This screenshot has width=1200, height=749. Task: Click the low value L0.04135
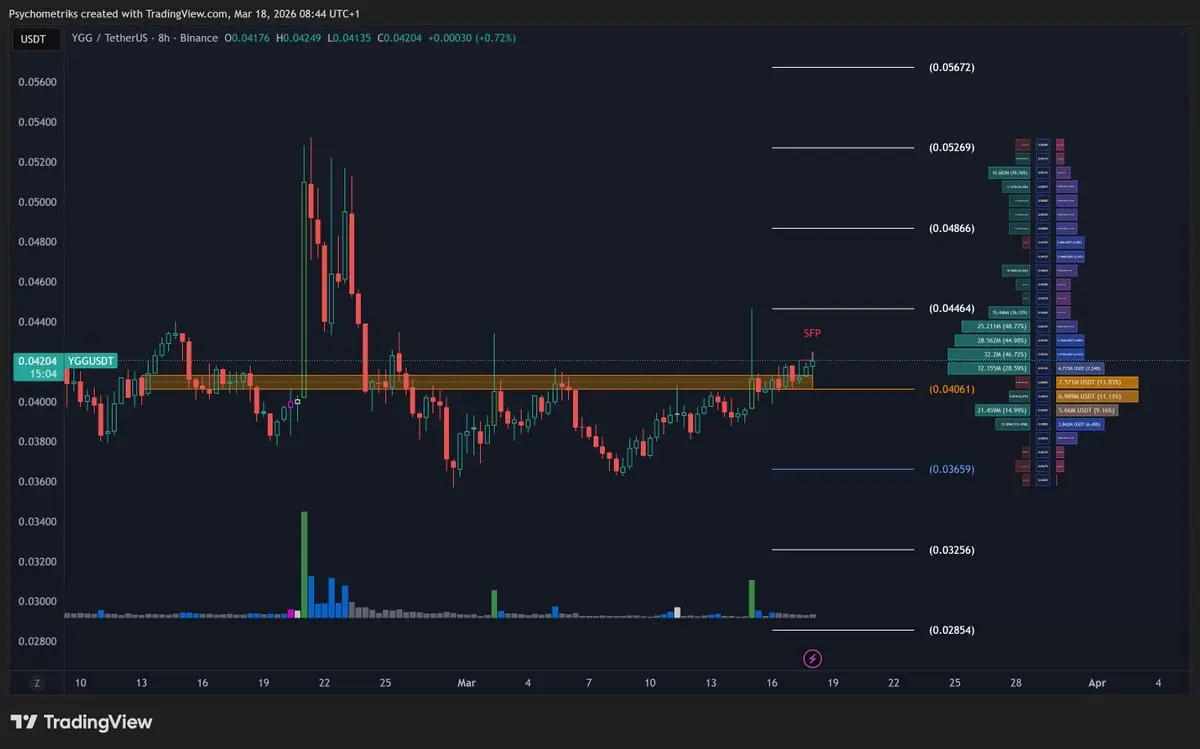350,38
